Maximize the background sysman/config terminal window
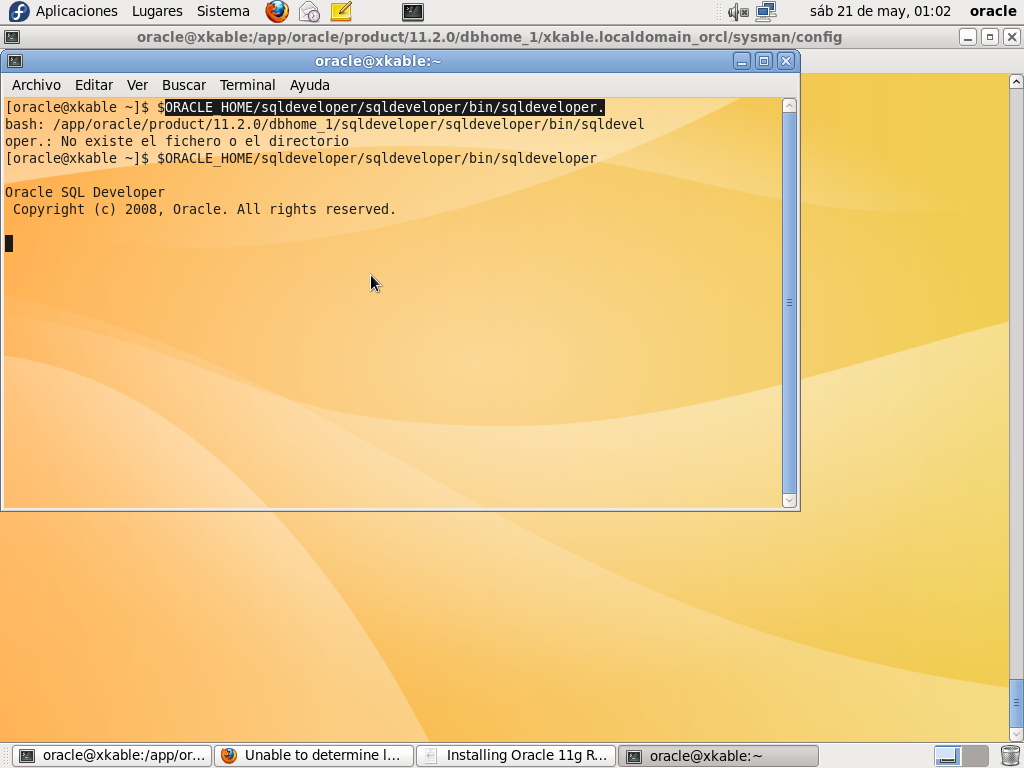The image size is (1024, 768). [989, 37]
